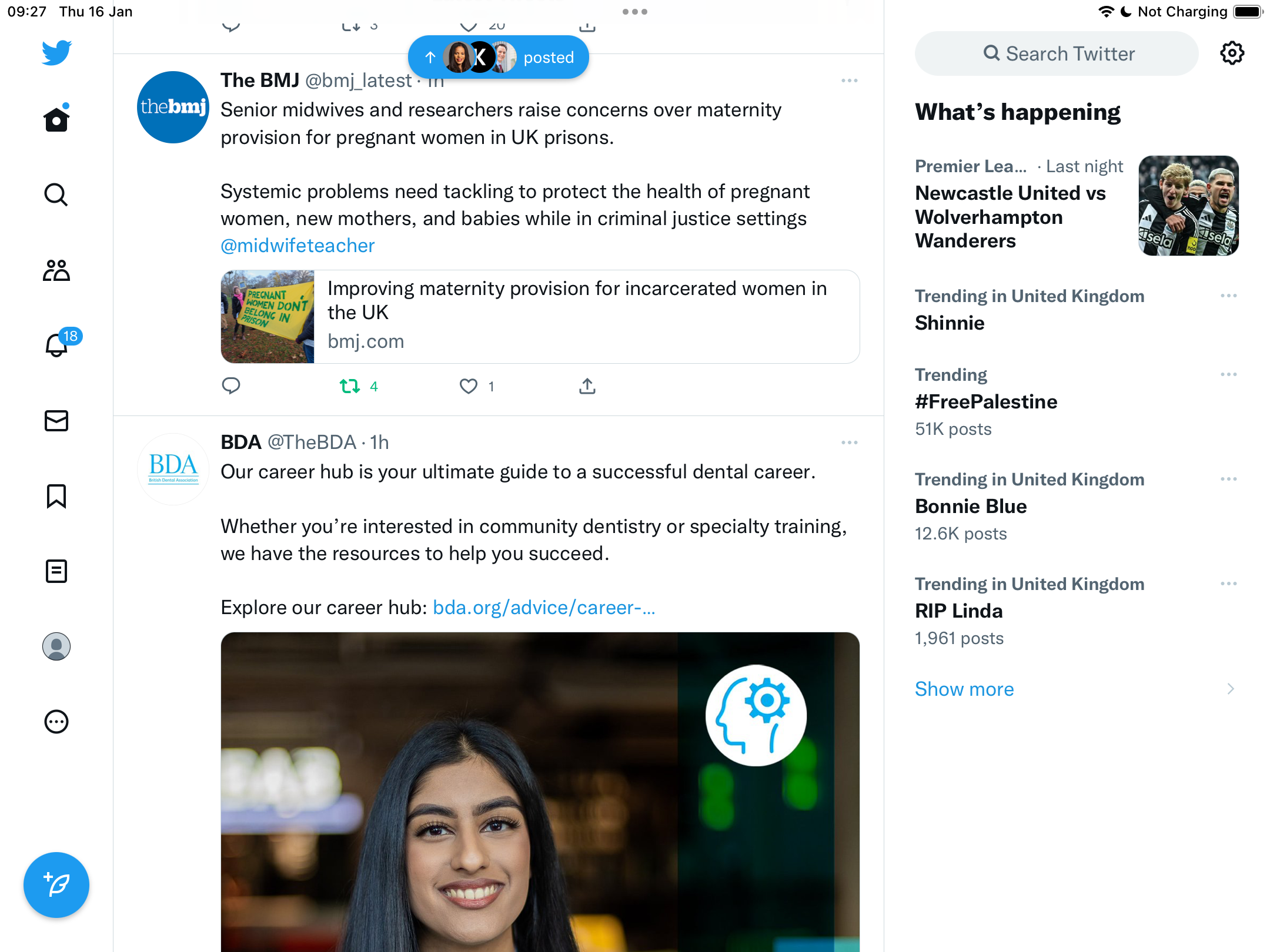1270x952 pixels.
Task: Show more trending topics
Action: [964, 689]
